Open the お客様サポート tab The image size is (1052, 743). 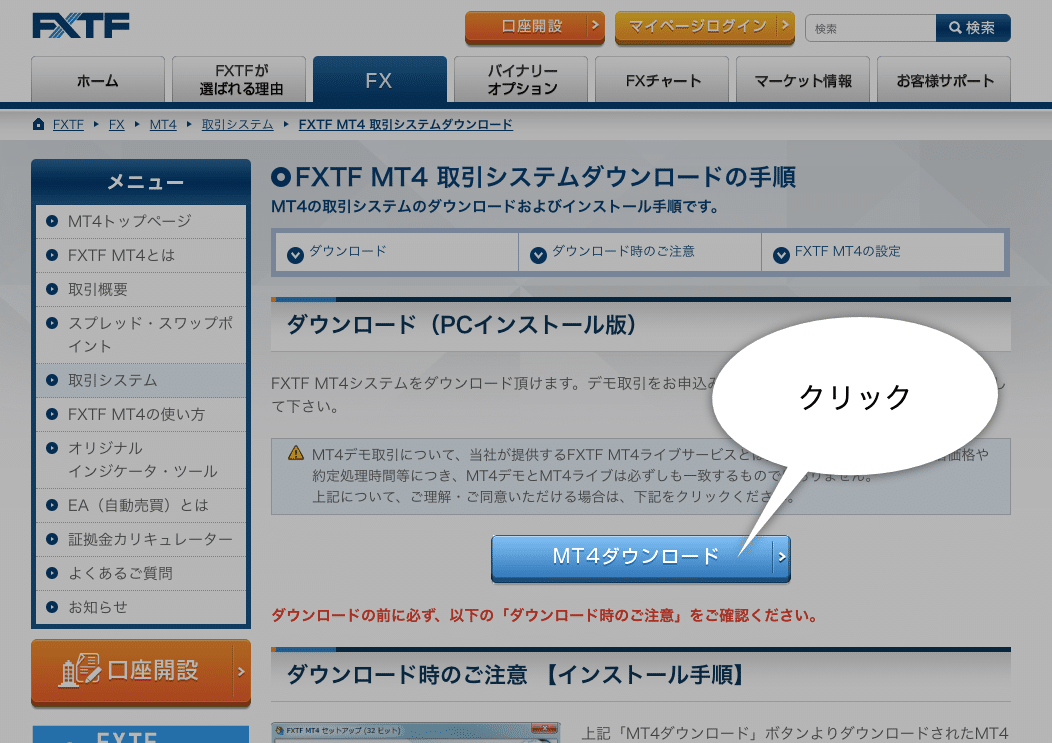click(x=943, y=80)
